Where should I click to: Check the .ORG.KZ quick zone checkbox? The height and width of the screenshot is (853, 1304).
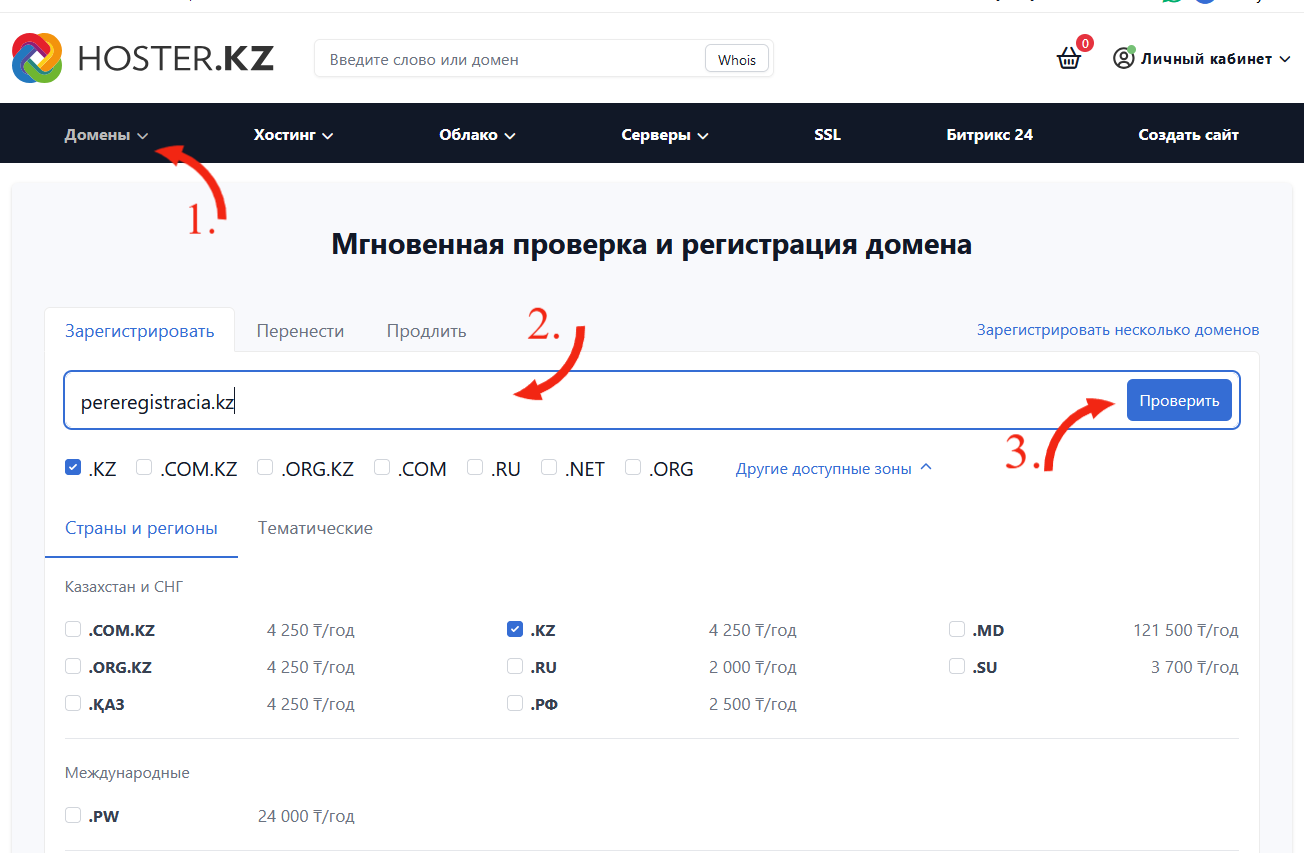click(265, 467)
